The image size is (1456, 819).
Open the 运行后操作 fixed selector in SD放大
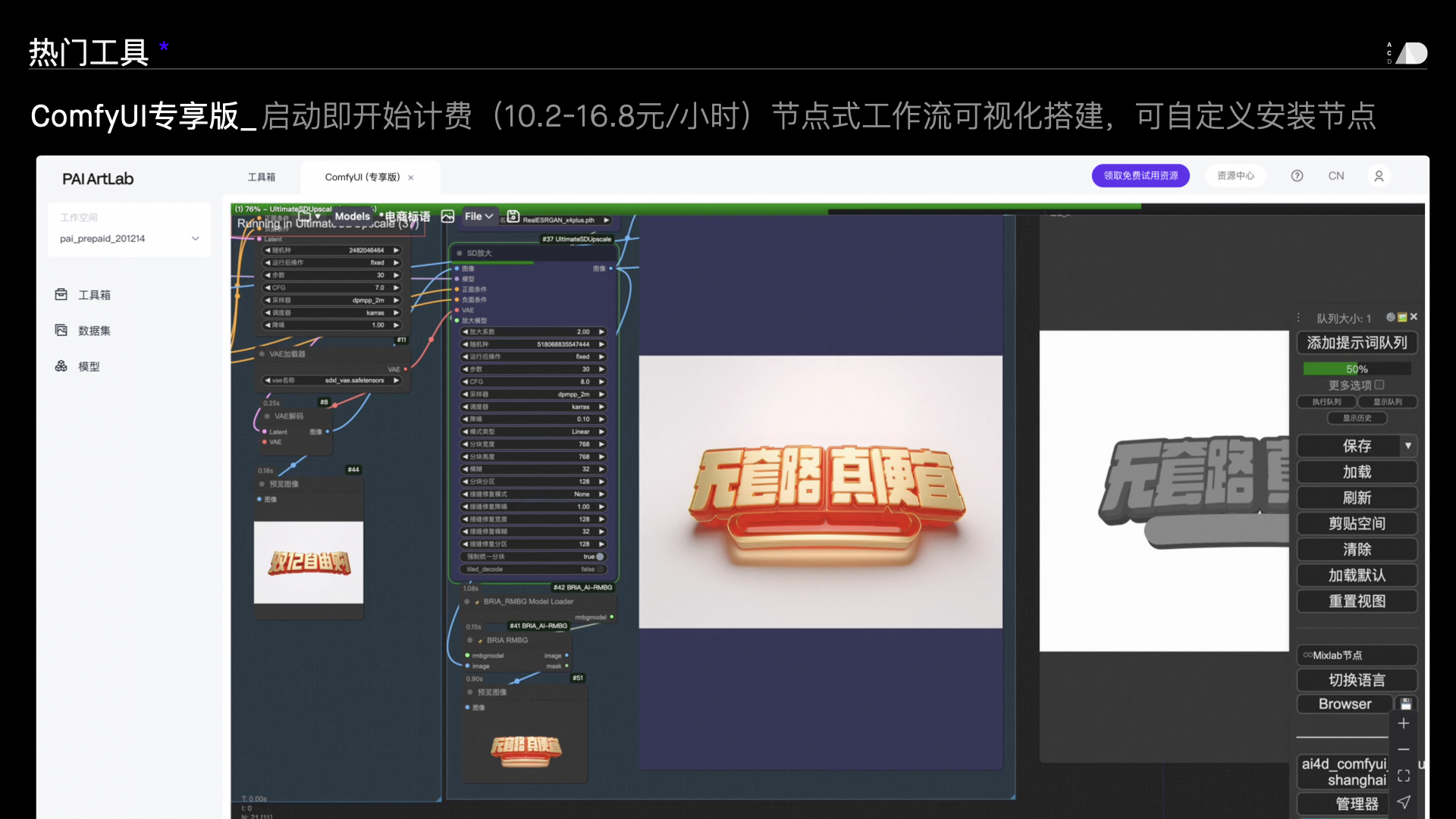(x=534, y=356)
